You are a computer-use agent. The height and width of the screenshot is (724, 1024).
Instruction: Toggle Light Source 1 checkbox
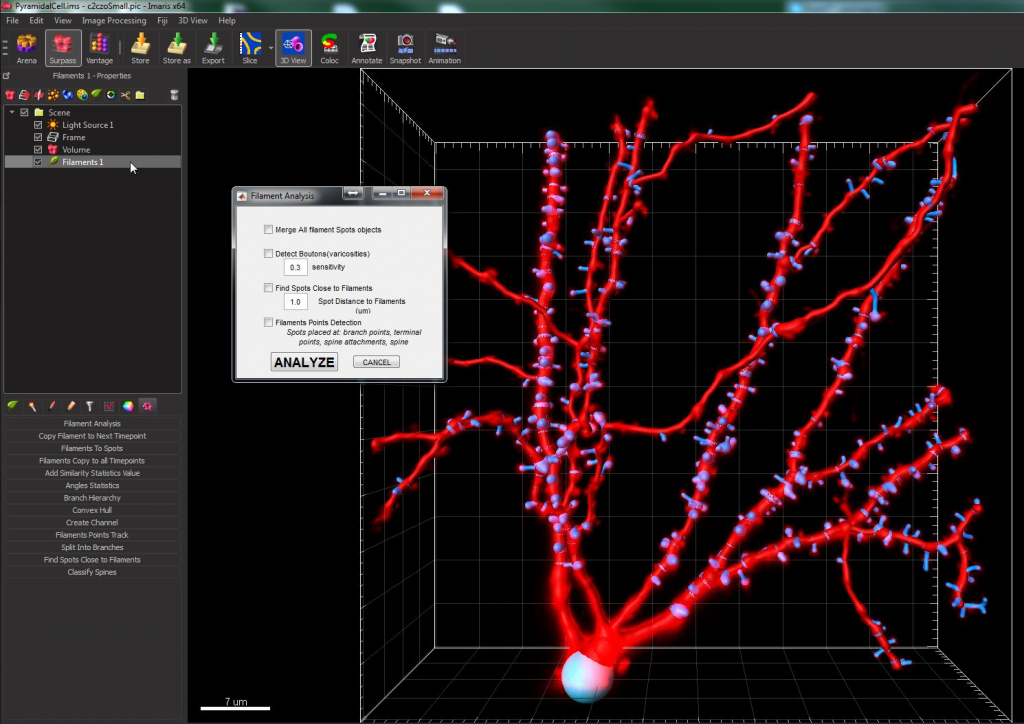tap(38, 125)
